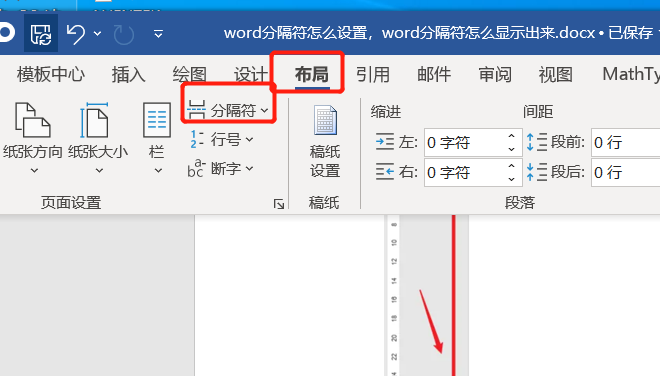Click the Undo arrow icon
The width and height of the screenshot is (660, 376).
pyautogui.click(x=76, y=34)
